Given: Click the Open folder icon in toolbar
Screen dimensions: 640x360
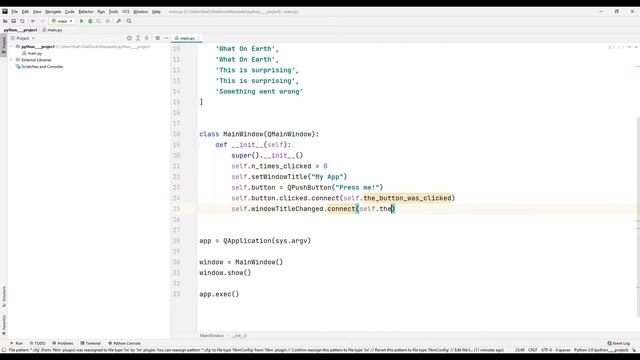Looking at the screenshot, I should point(5,21).
